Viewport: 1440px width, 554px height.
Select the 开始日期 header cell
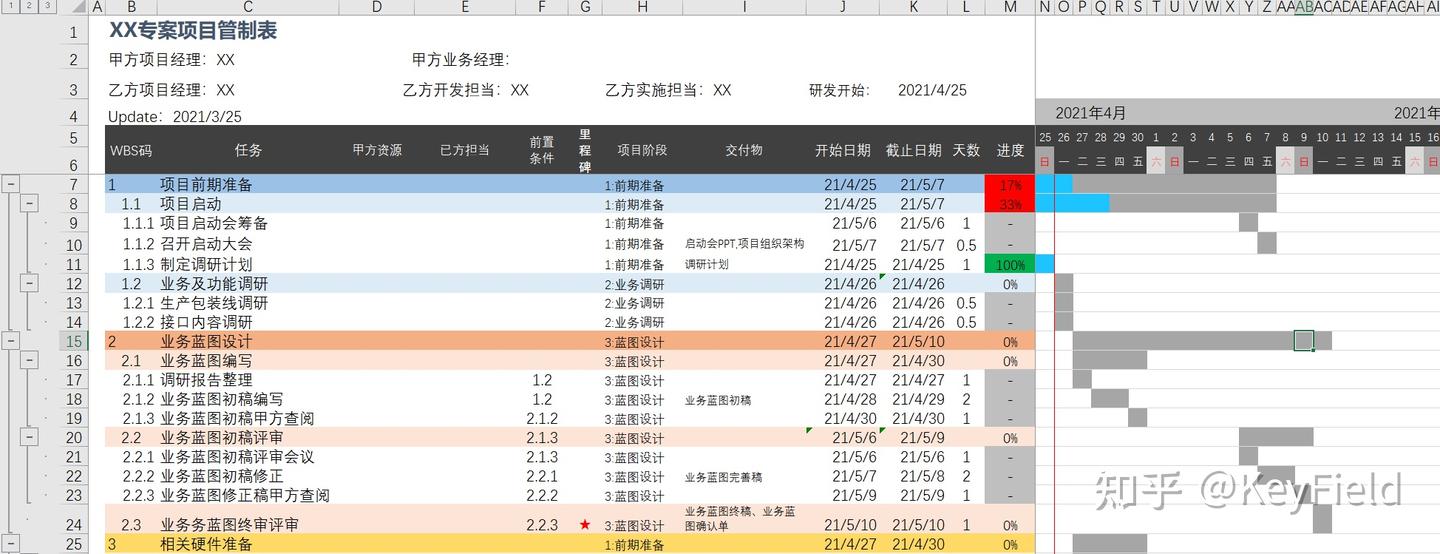(x=843, y=150)
